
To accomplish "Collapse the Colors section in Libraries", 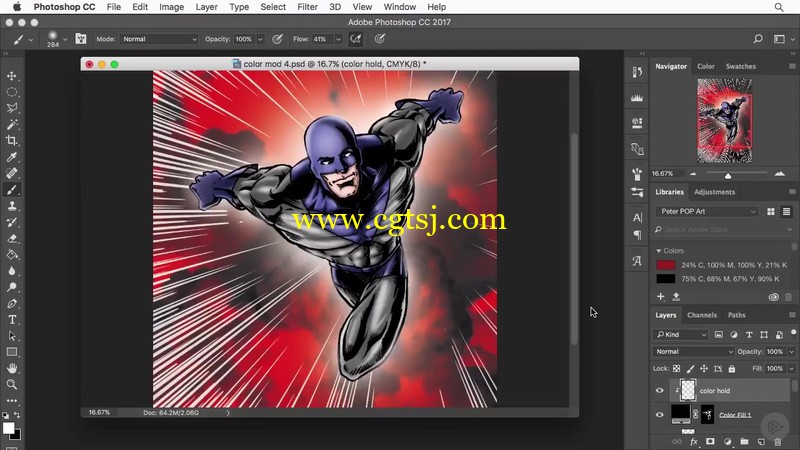I will pos(659,251).
